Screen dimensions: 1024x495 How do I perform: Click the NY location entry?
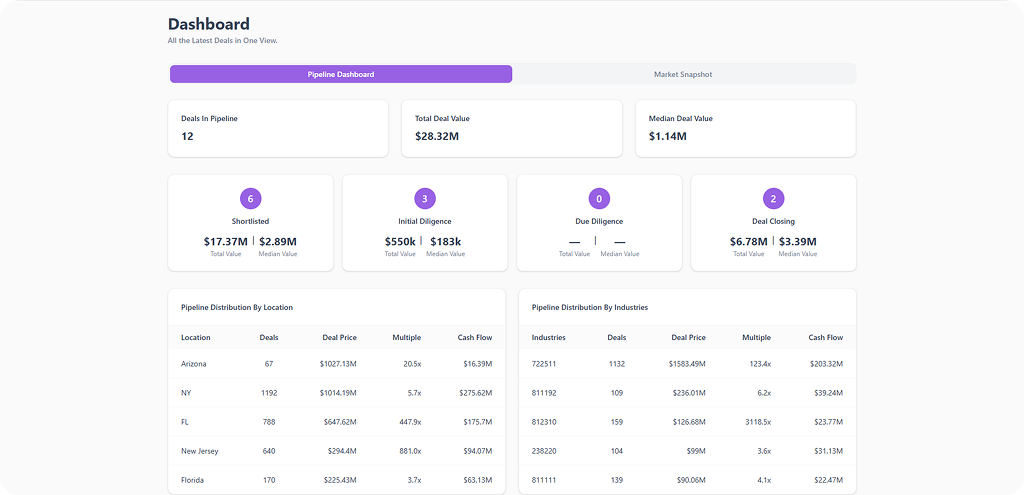click(x=186, y=393)
